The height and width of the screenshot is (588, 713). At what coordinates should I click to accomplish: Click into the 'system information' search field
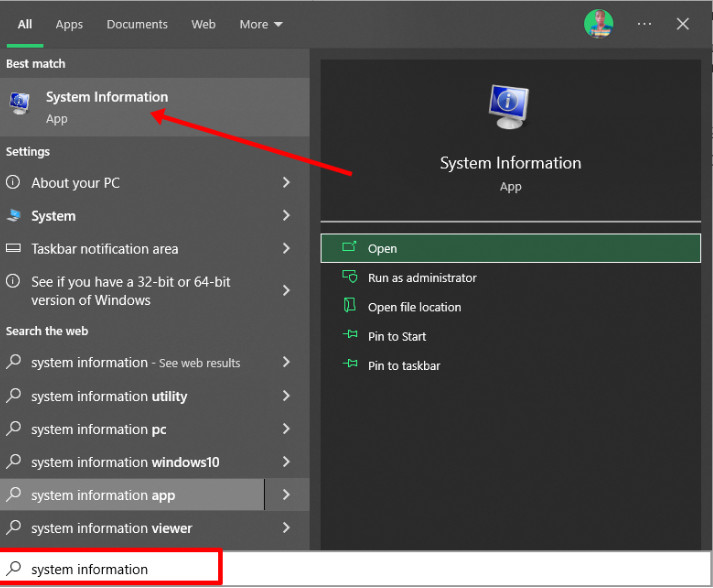point(355,568)
